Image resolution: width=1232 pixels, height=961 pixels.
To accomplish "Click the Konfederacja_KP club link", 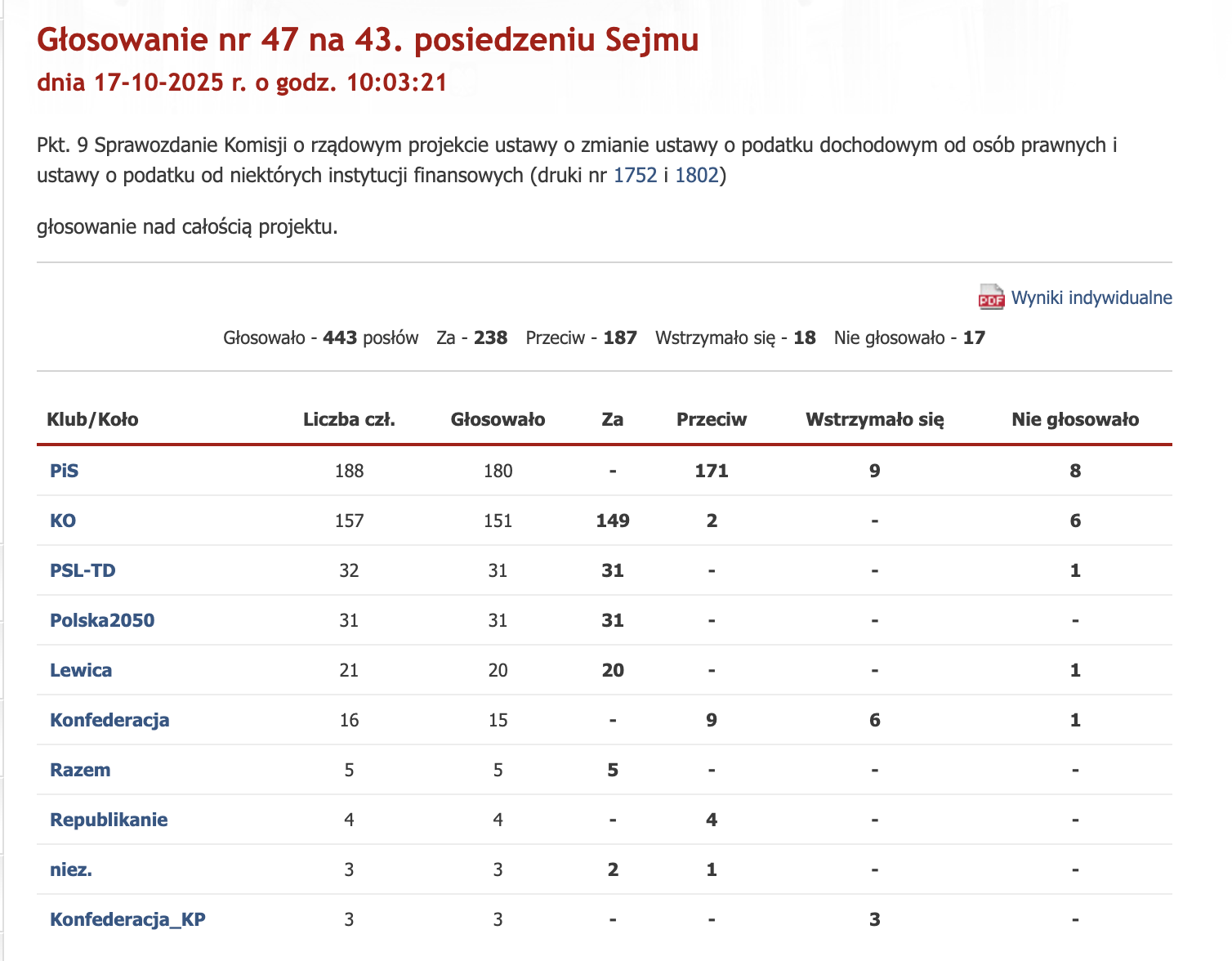I will pos(127,919).
